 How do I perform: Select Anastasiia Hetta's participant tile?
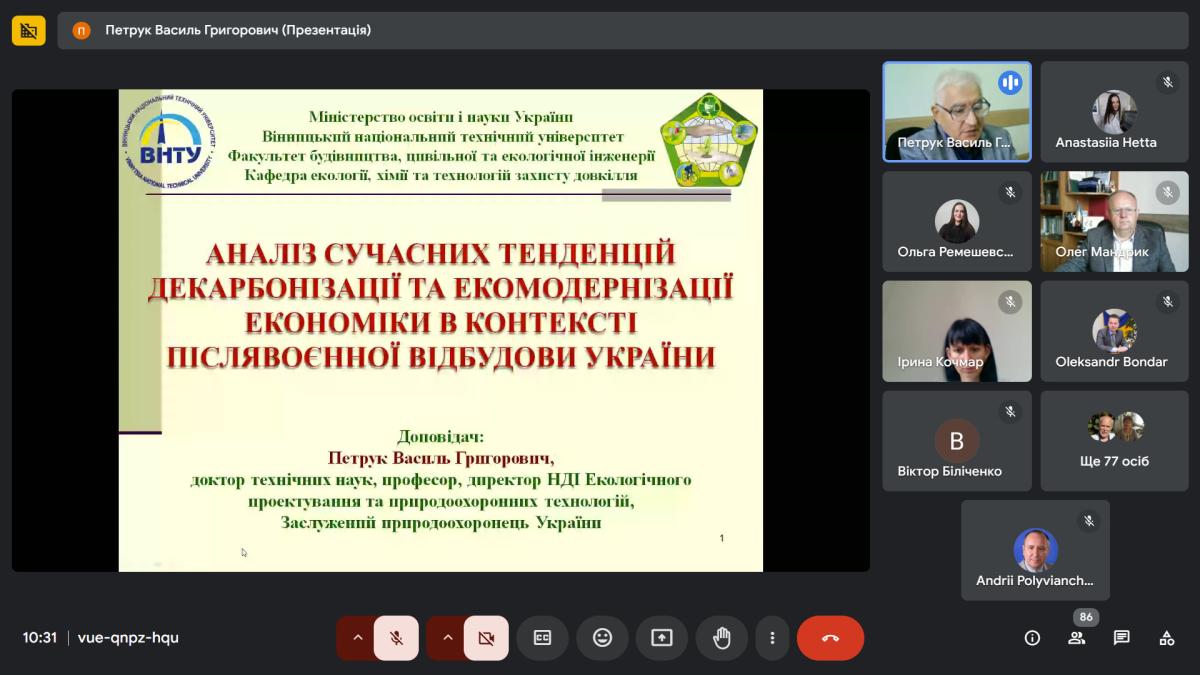click(1115, 112)
